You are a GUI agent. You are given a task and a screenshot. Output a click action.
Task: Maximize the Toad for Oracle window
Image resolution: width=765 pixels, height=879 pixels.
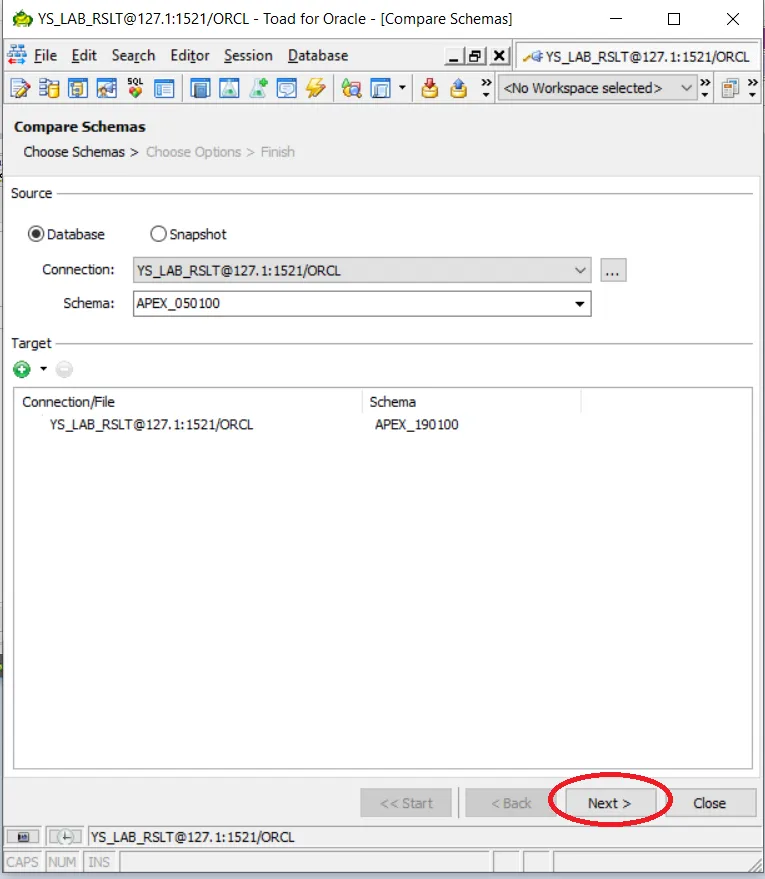[x=674, y=19]
